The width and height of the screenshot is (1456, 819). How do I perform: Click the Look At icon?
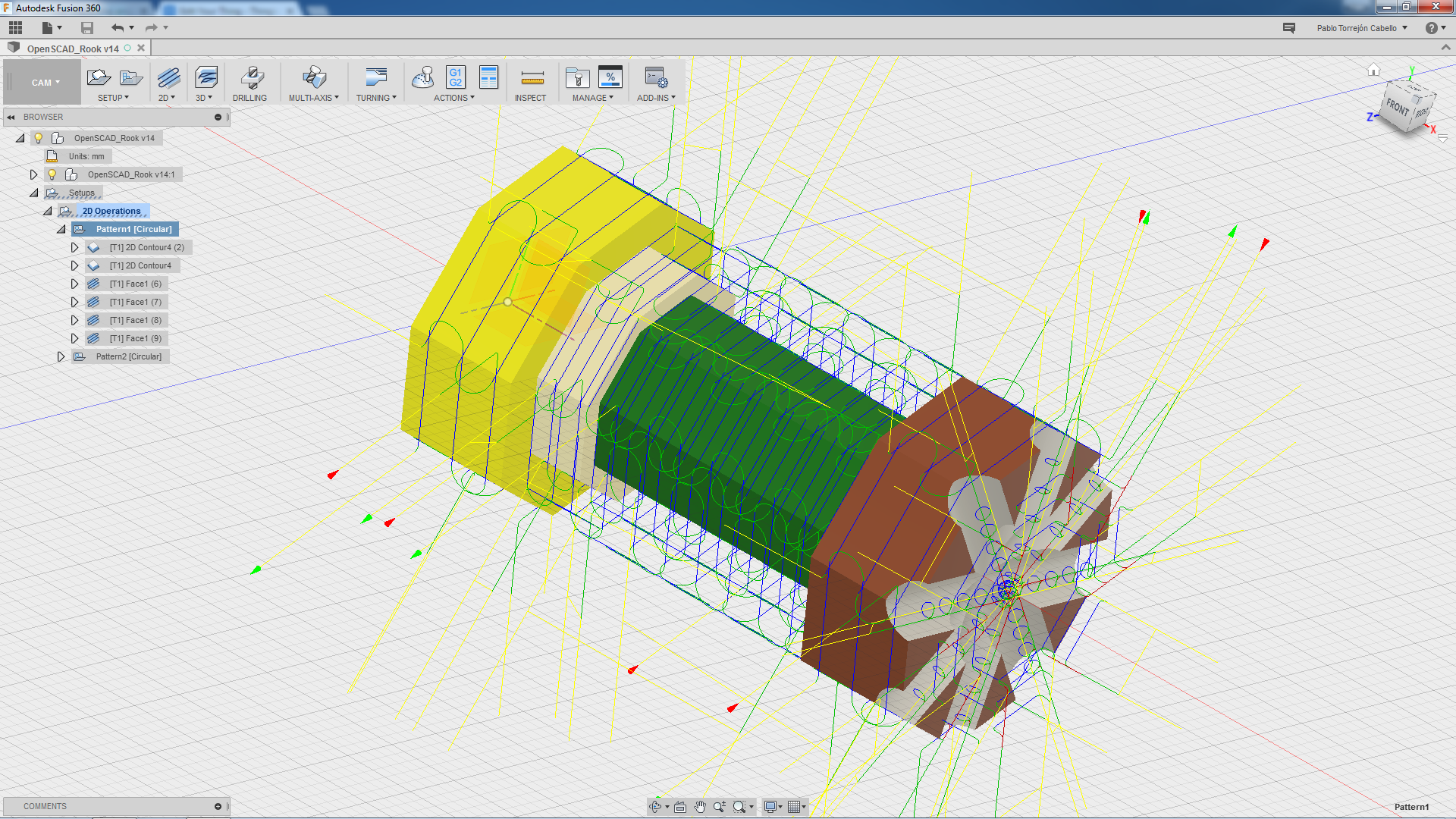click(x=680, y=807)
